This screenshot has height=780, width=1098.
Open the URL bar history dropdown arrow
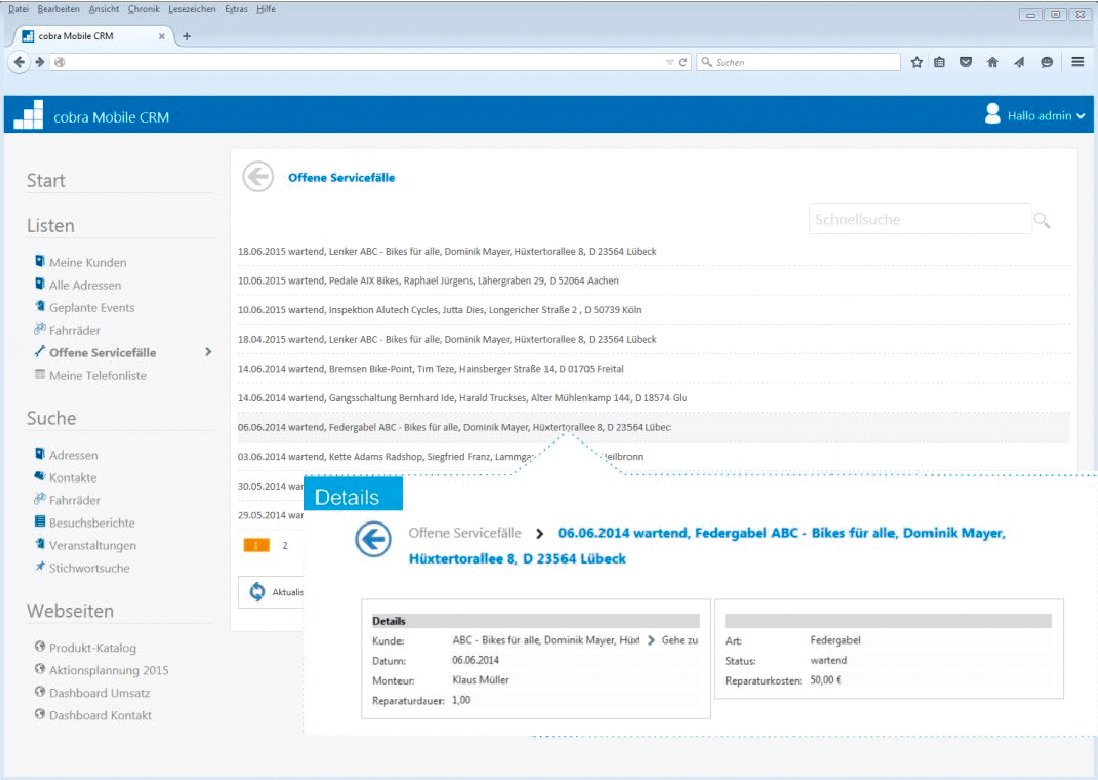pos(670,62)
